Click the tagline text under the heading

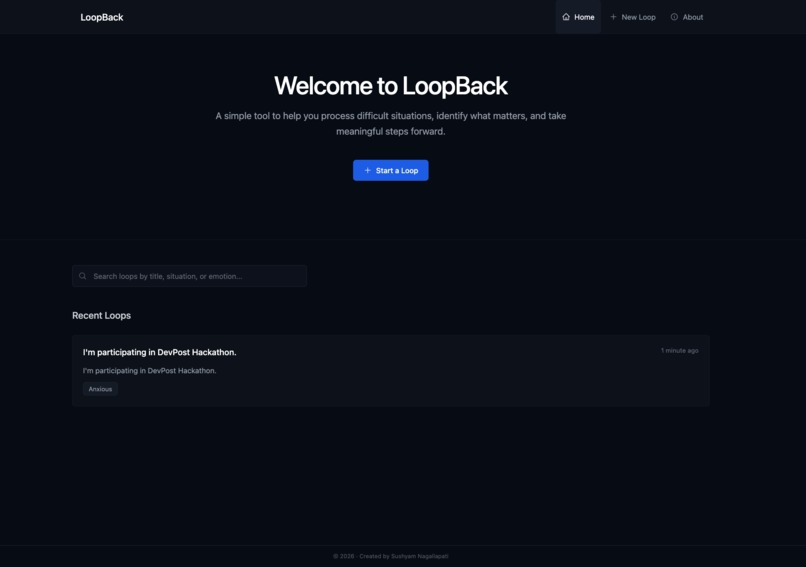tap(391, 123)
